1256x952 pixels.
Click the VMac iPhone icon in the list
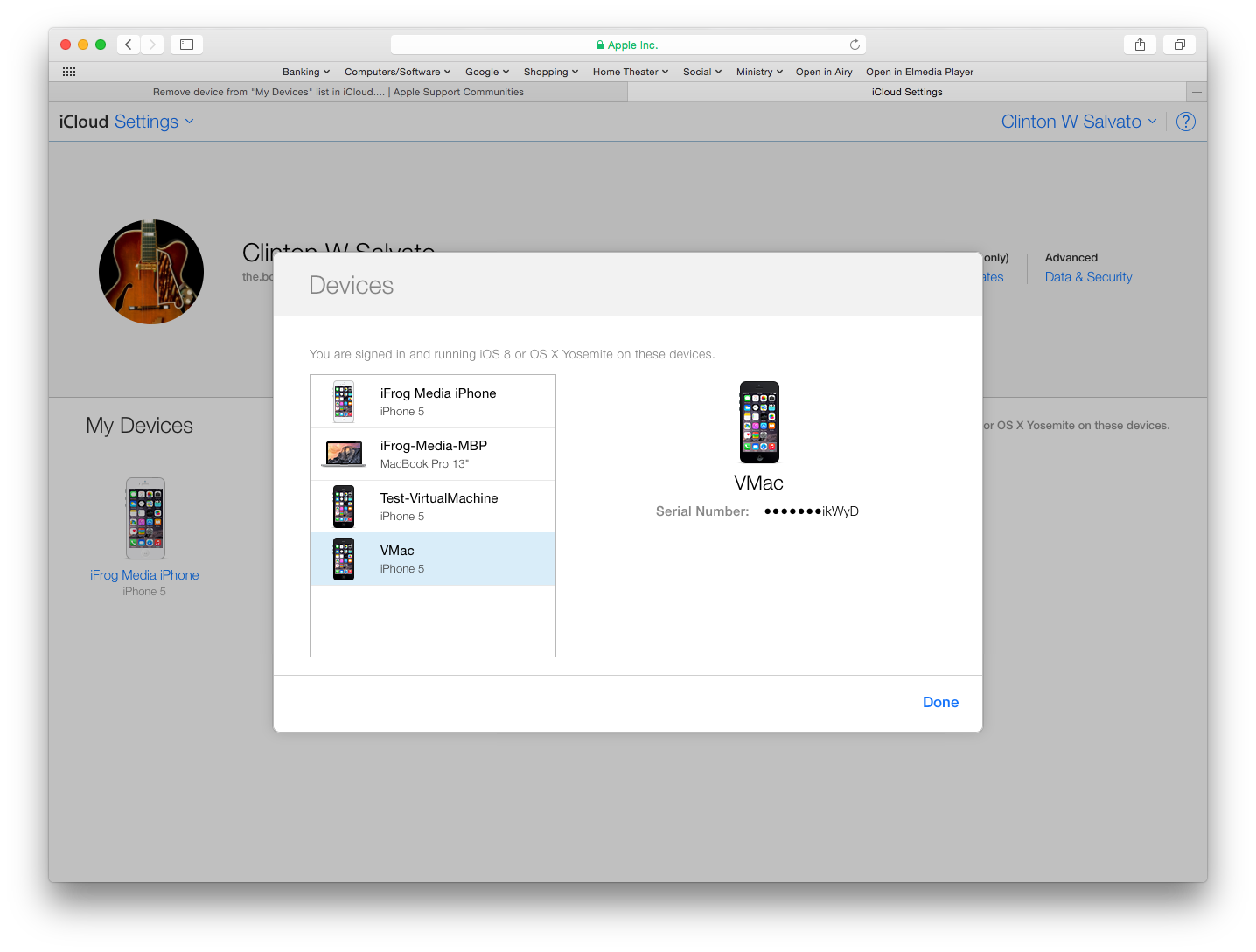click(x=344, y=559)
